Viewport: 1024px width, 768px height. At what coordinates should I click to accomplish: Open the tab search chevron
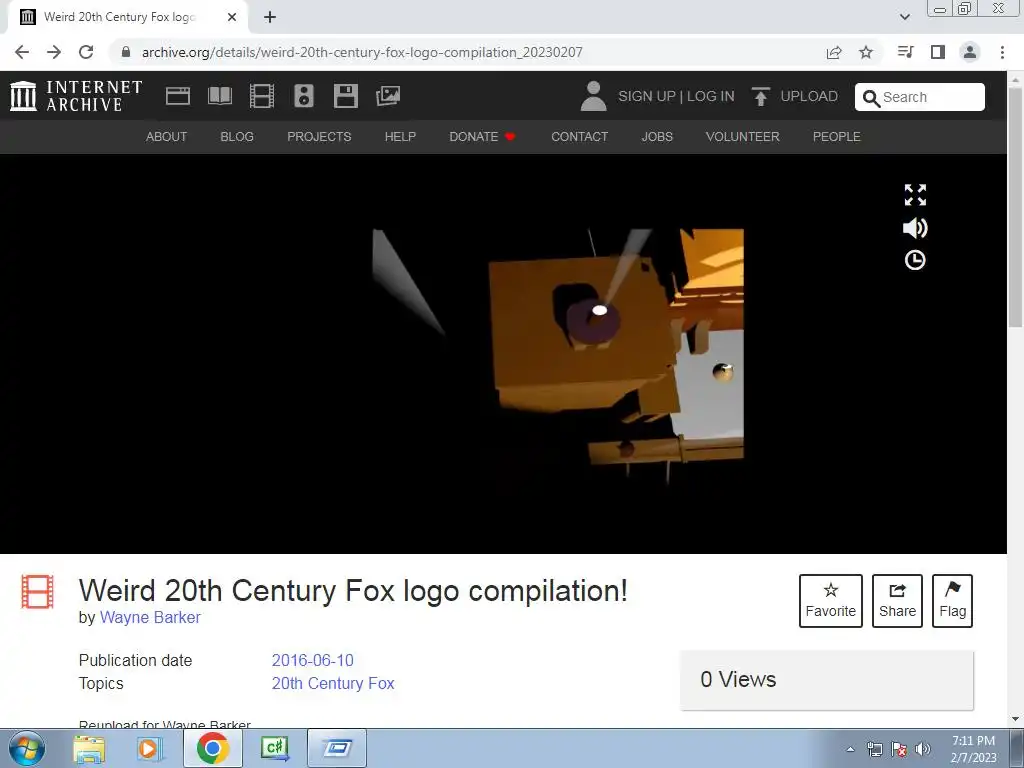tap(905, 17)
